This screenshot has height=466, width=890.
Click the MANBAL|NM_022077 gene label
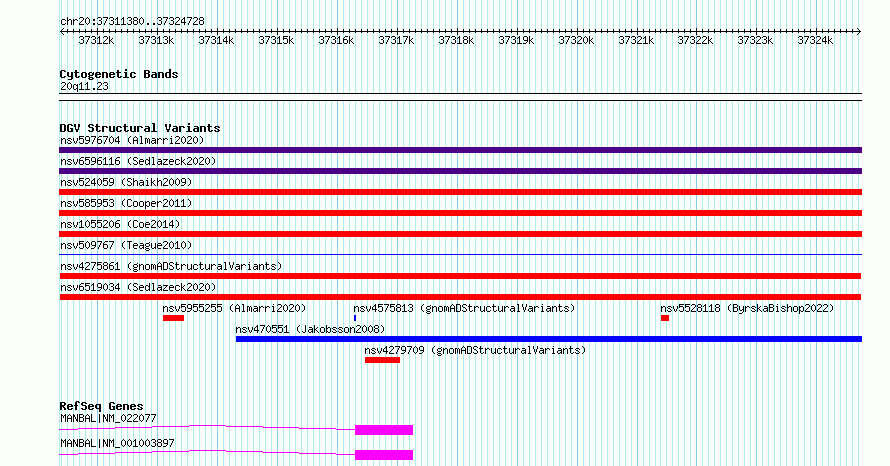108,418
